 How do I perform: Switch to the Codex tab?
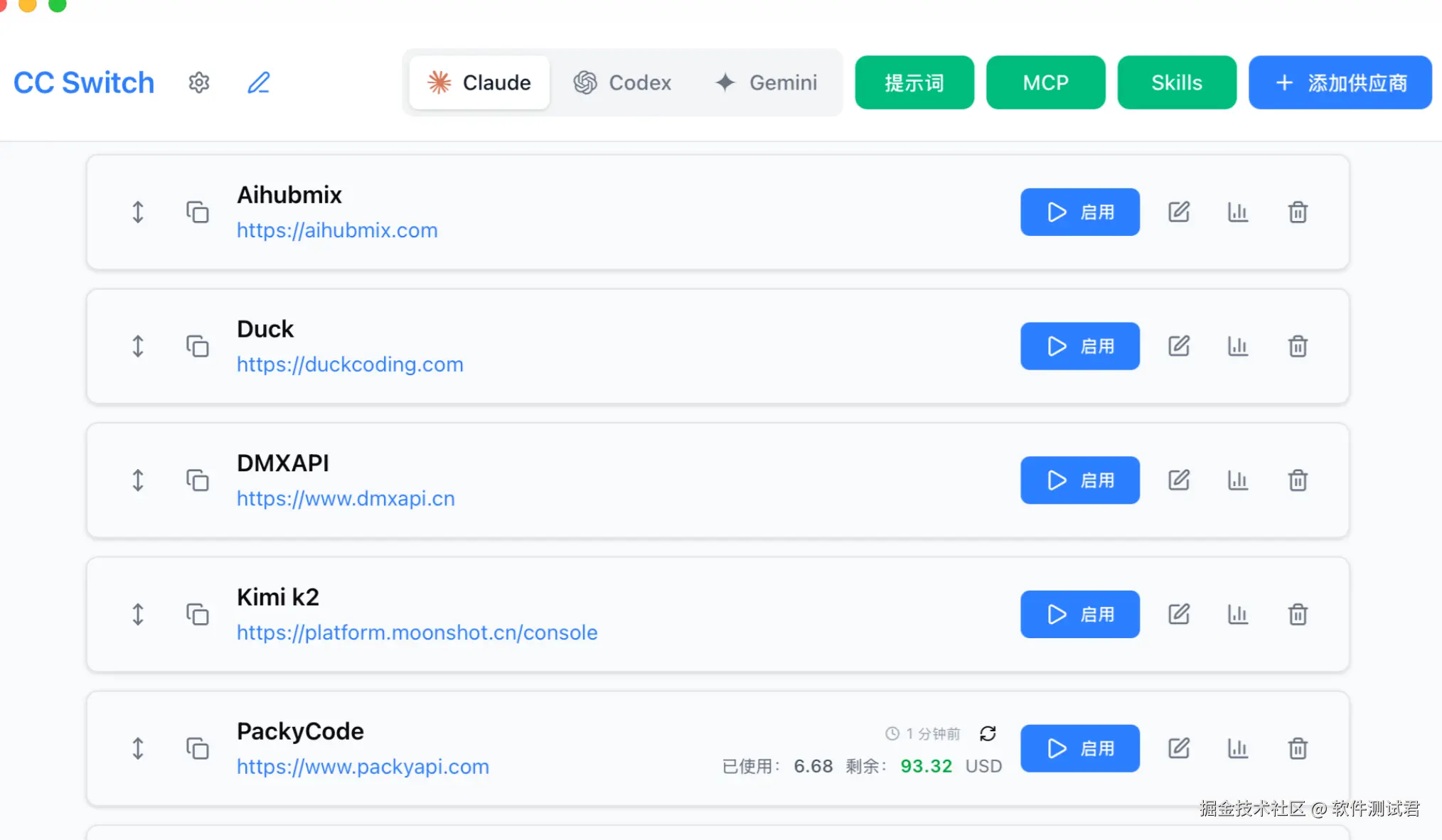point(623,82)
